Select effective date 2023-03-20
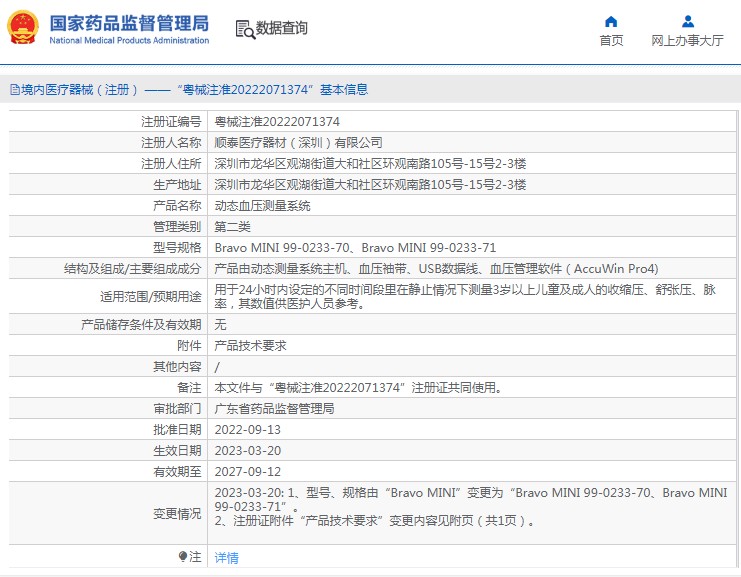The image size is (741, 577). (248, 450)
